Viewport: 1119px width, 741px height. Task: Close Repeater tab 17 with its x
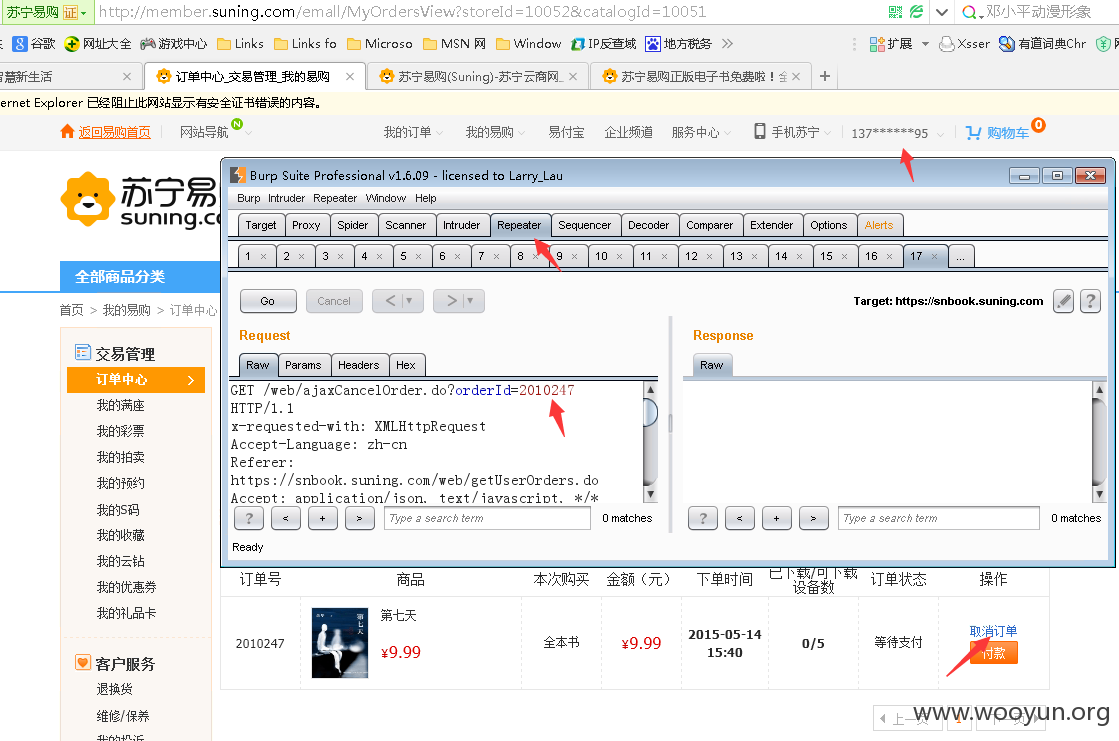(934, 256)
